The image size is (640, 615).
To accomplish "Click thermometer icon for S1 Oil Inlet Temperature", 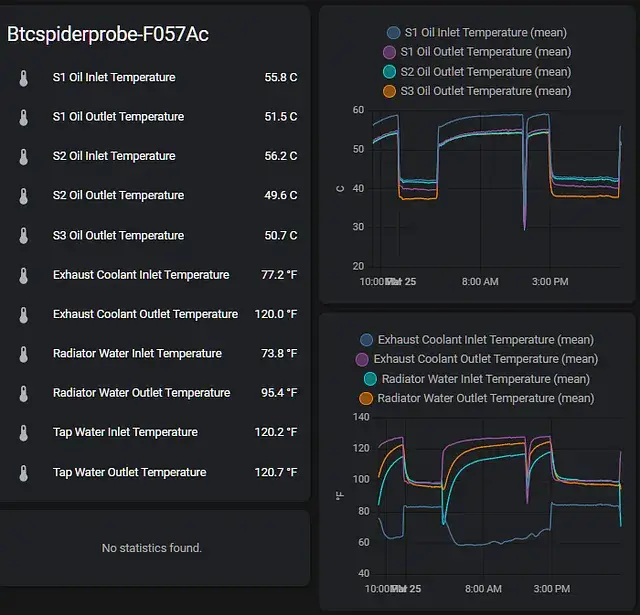I will pyautogui.click(x=23, y=78).
